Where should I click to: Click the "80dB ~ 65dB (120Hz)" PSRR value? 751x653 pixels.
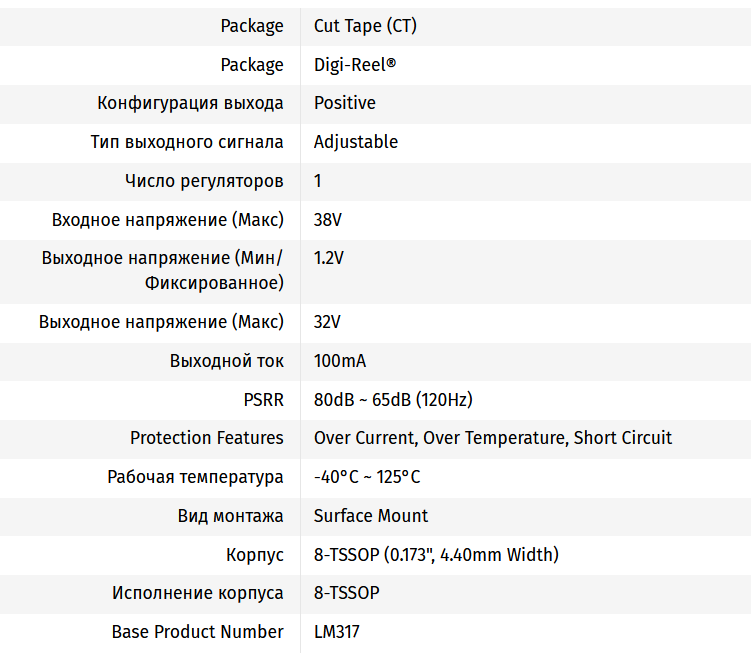393,400
